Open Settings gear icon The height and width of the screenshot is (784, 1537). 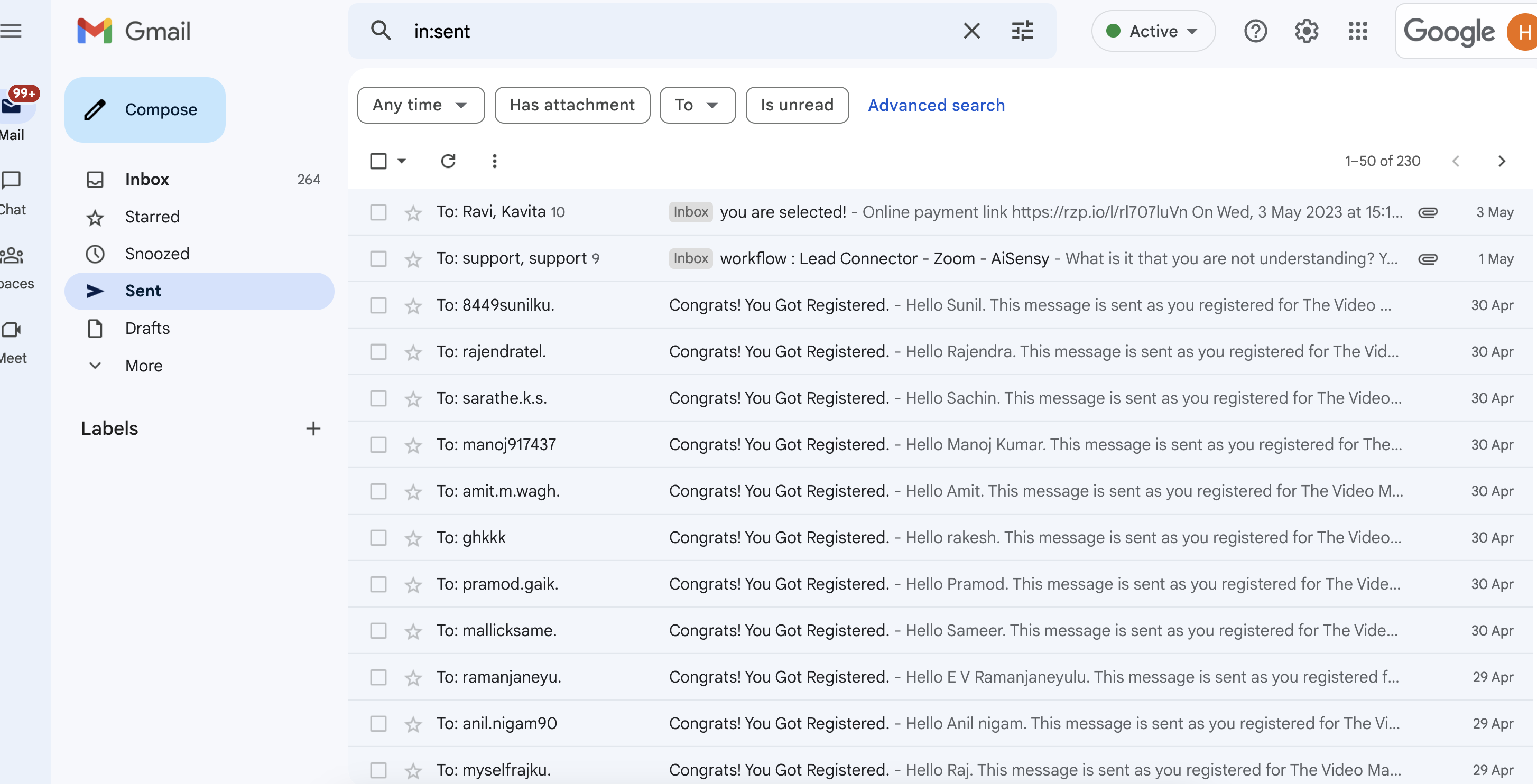[1306, 31]
